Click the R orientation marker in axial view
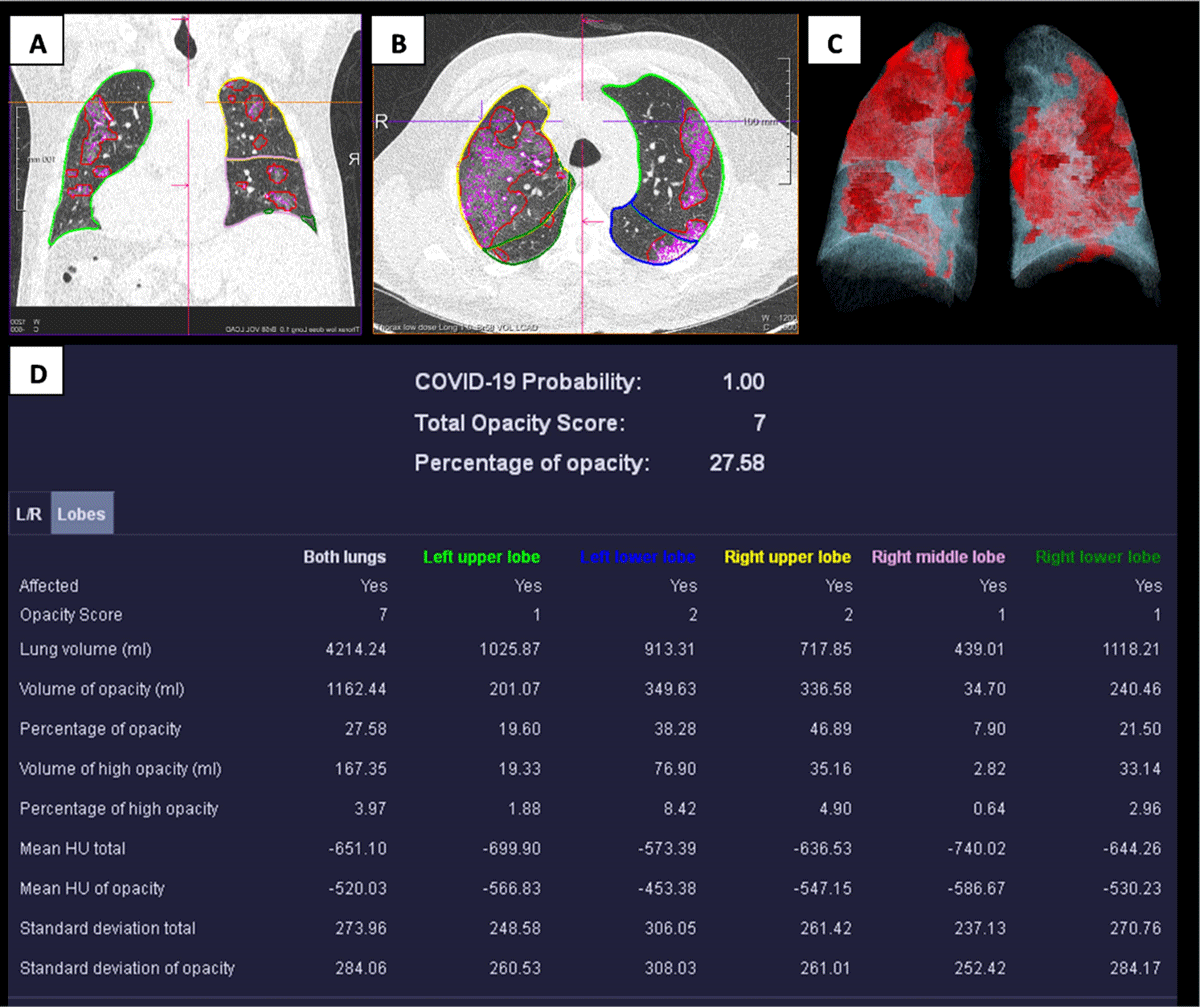The width and height of the screenshot is (1200, 1007). point(381,120)
